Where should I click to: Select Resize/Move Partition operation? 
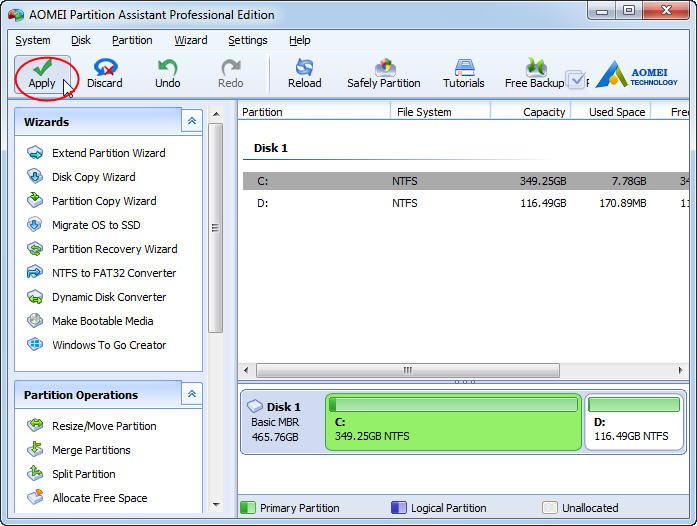(104, 426)
